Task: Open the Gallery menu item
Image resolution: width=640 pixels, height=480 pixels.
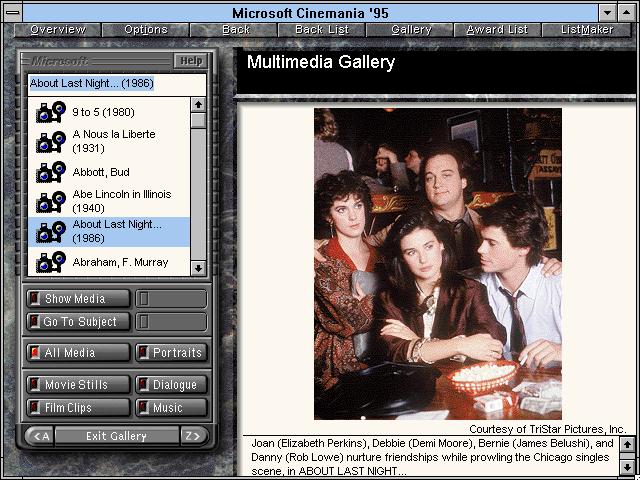Action: pyautogui.click(x=411, y=30)
